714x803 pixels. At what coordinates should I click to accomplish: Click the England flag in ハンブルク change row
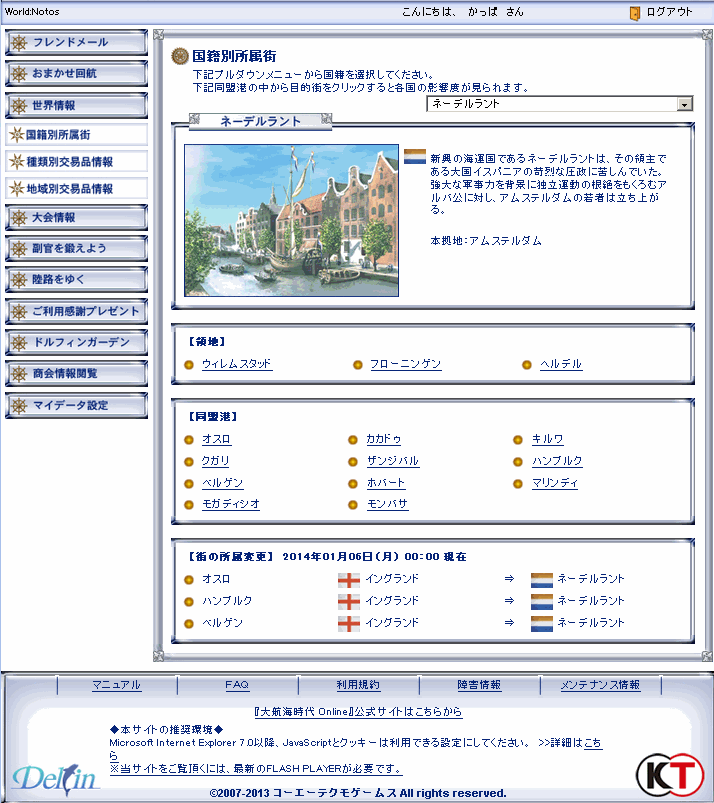point(349,602)
